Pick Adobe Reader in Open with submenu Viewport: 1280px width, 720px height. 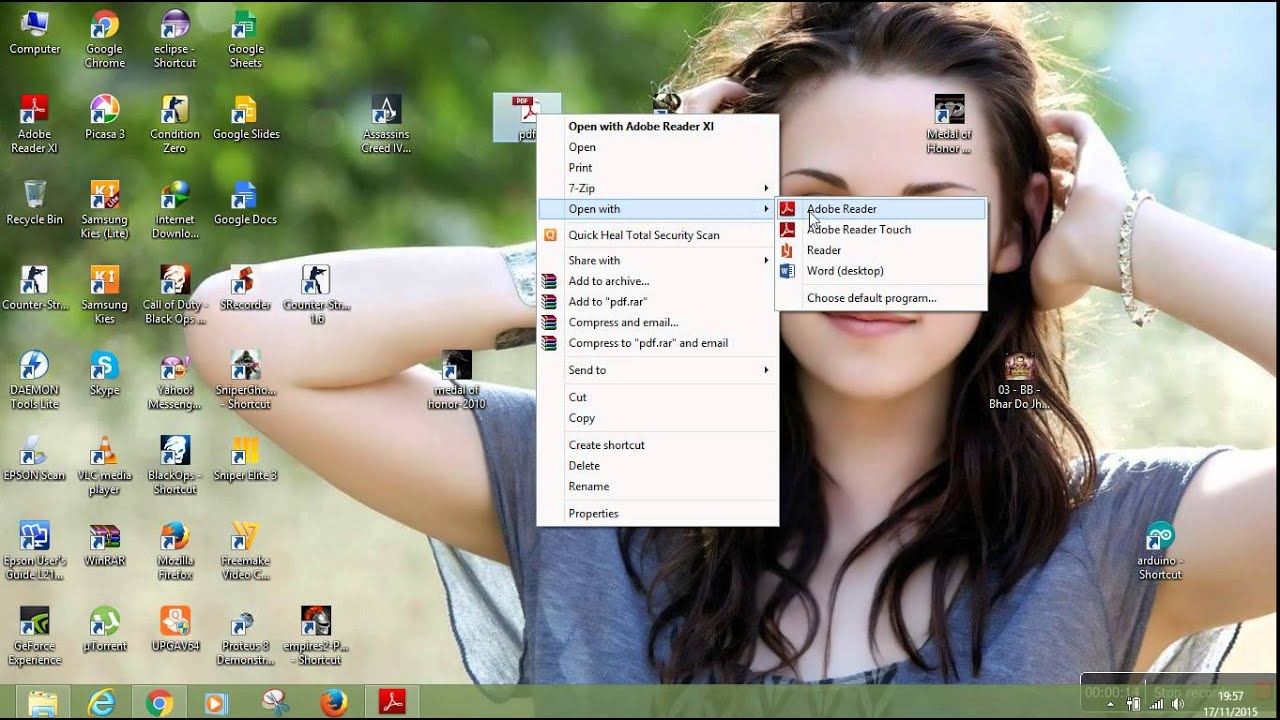[x=881, y=209]
